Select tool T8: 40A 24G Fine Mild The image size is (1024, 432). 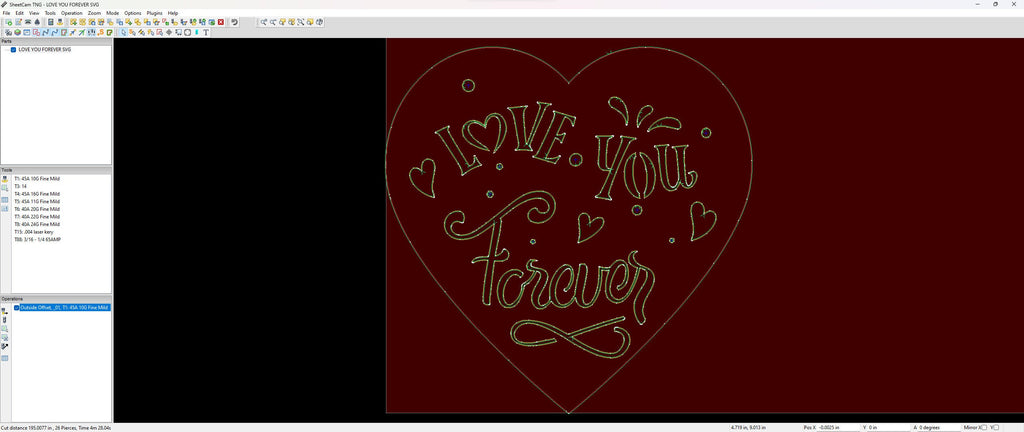click(37, 224)
